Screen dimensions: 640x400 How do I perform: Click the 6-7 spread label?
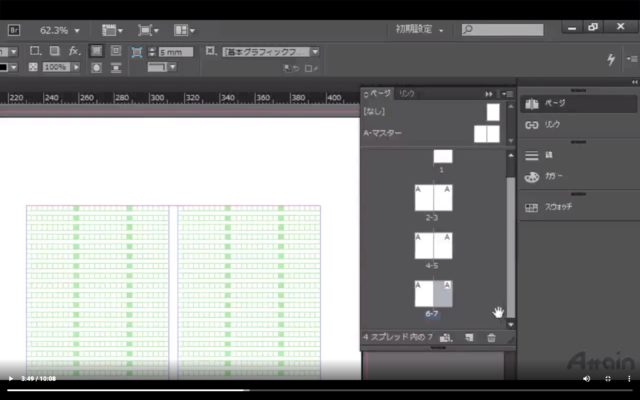432,313
